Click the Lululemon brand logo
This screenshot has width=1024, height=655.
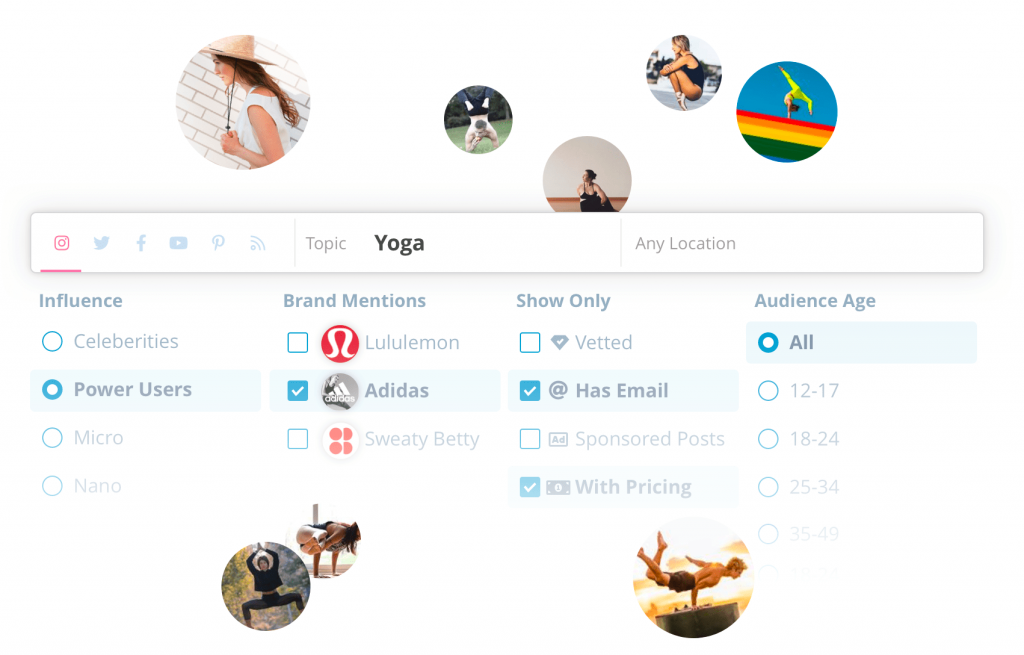click(x=340, y=343)
